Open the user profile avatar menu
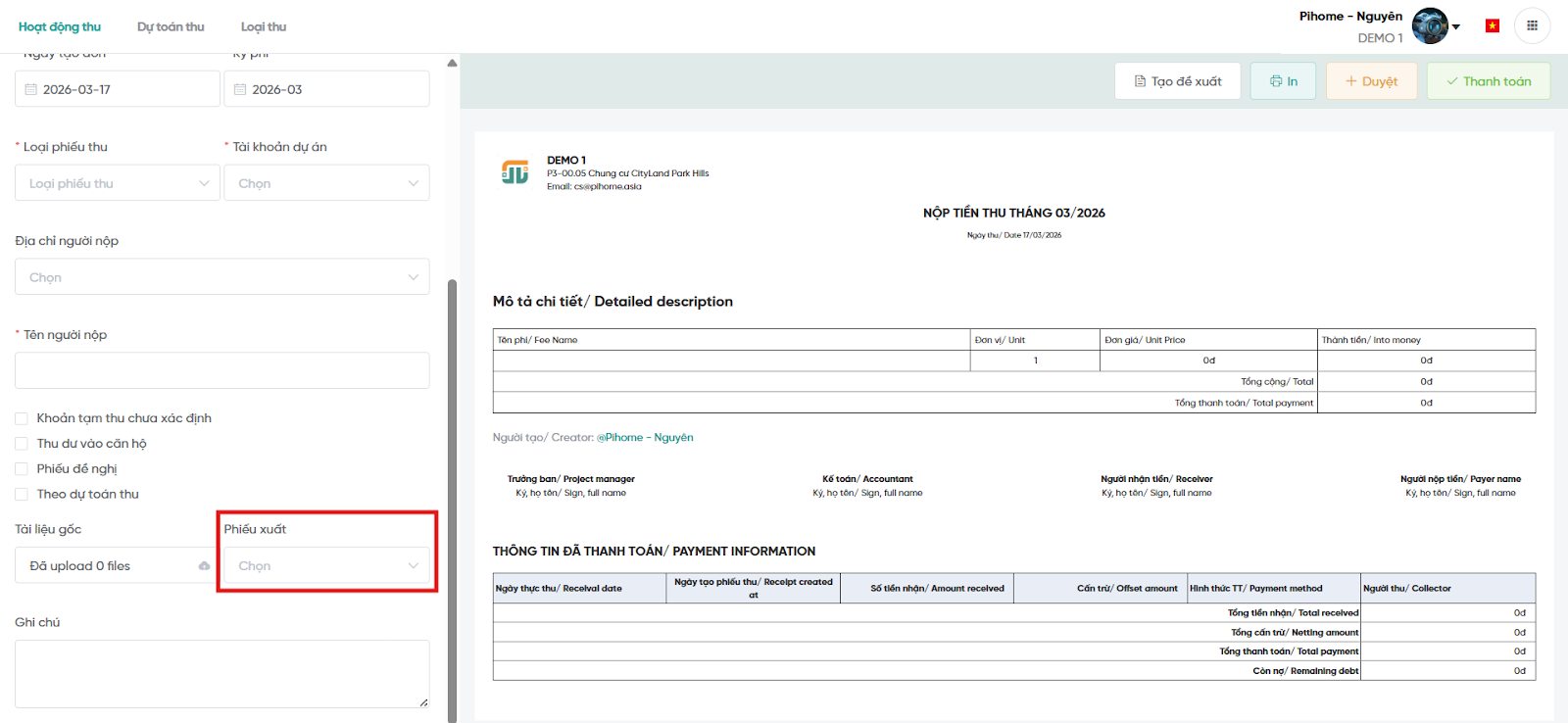 (1430, 26)
